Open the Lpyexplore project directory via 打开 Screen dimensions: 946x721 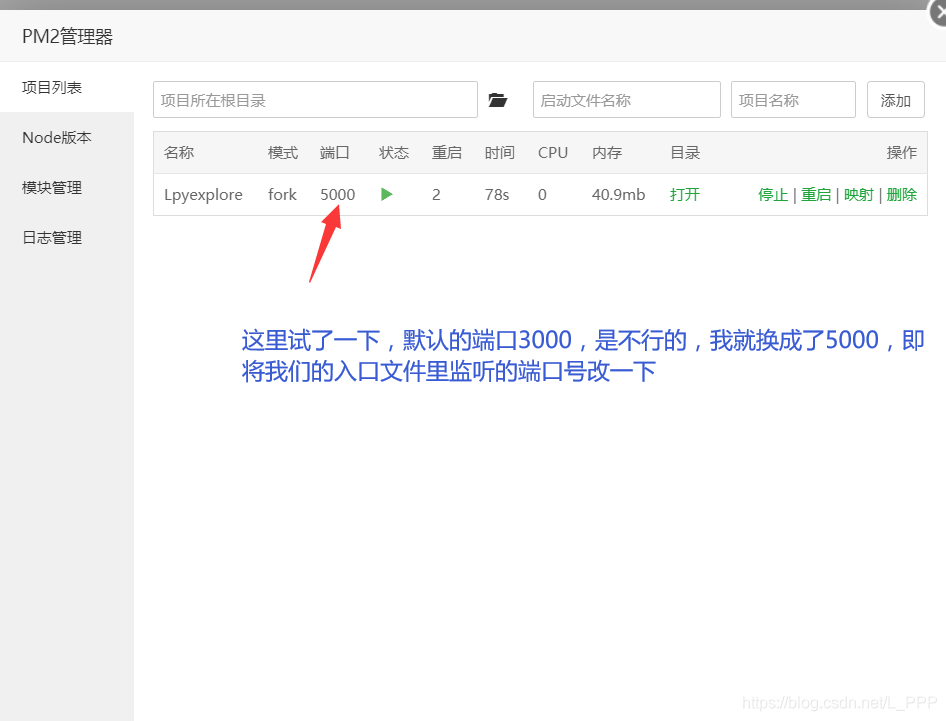684,195
